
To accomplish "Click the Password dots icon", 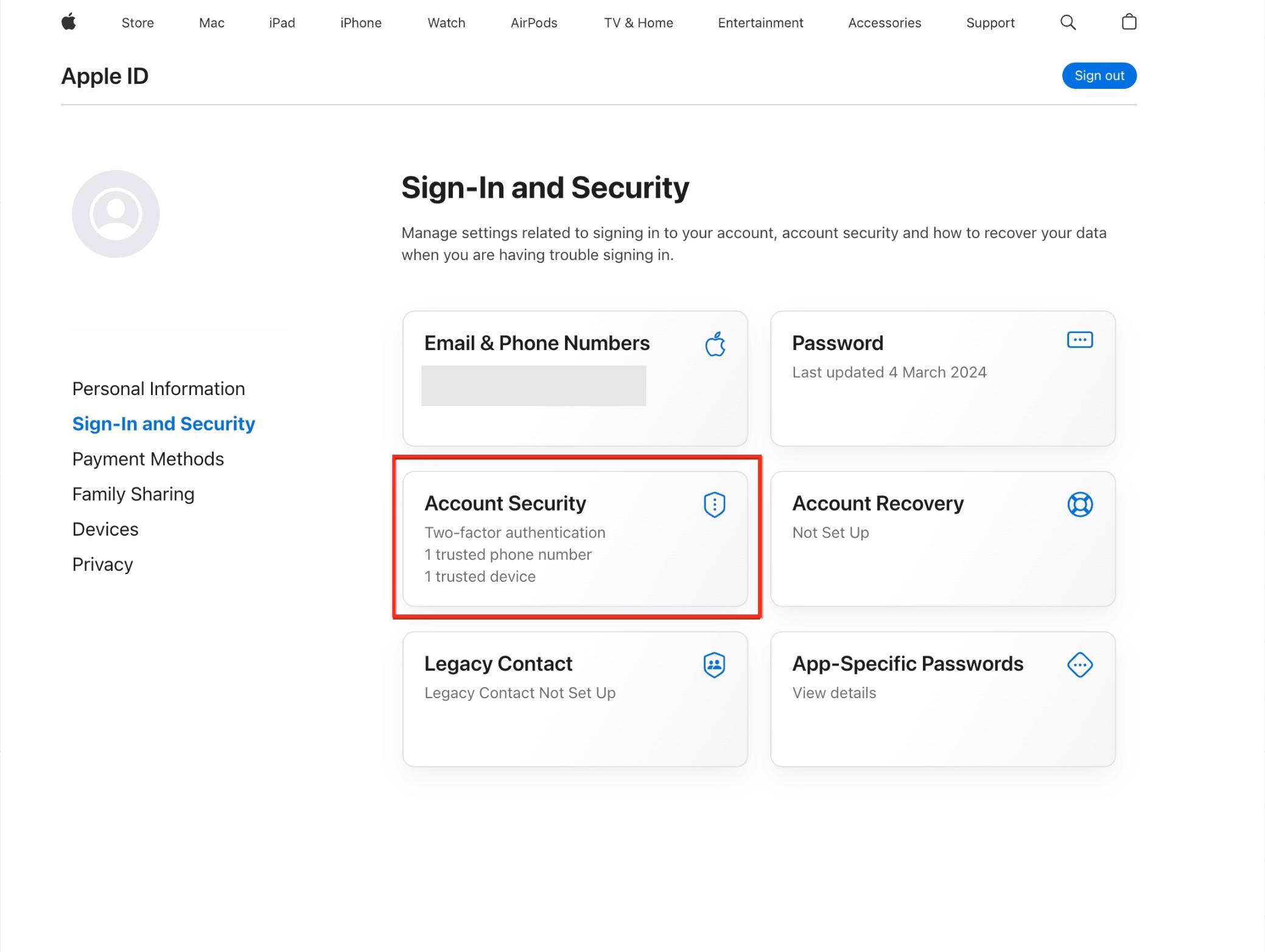I will point(1080,340).
